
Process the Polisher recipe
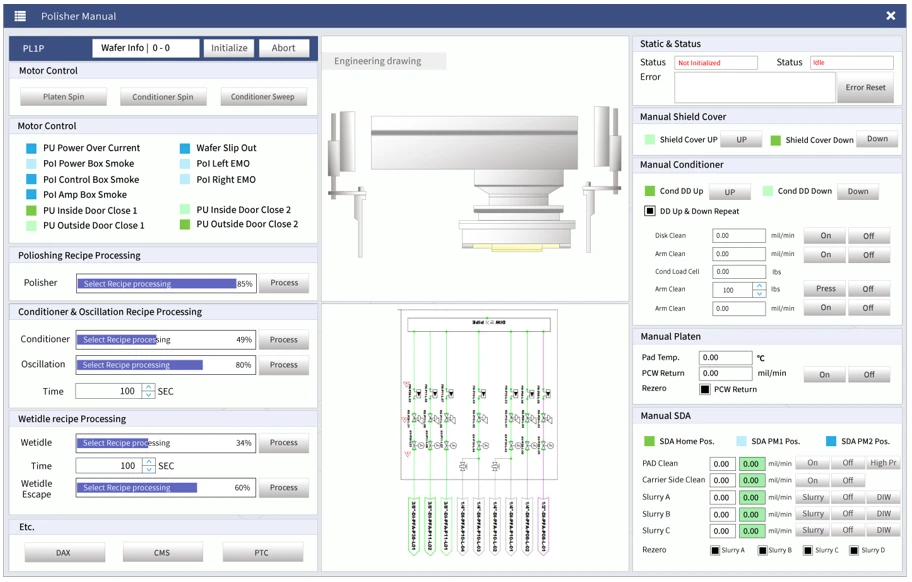tap(284, 283)
